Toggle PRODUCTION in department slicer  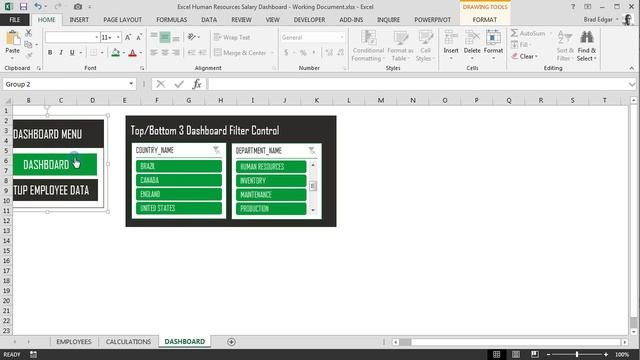click(x=271, y=209)
